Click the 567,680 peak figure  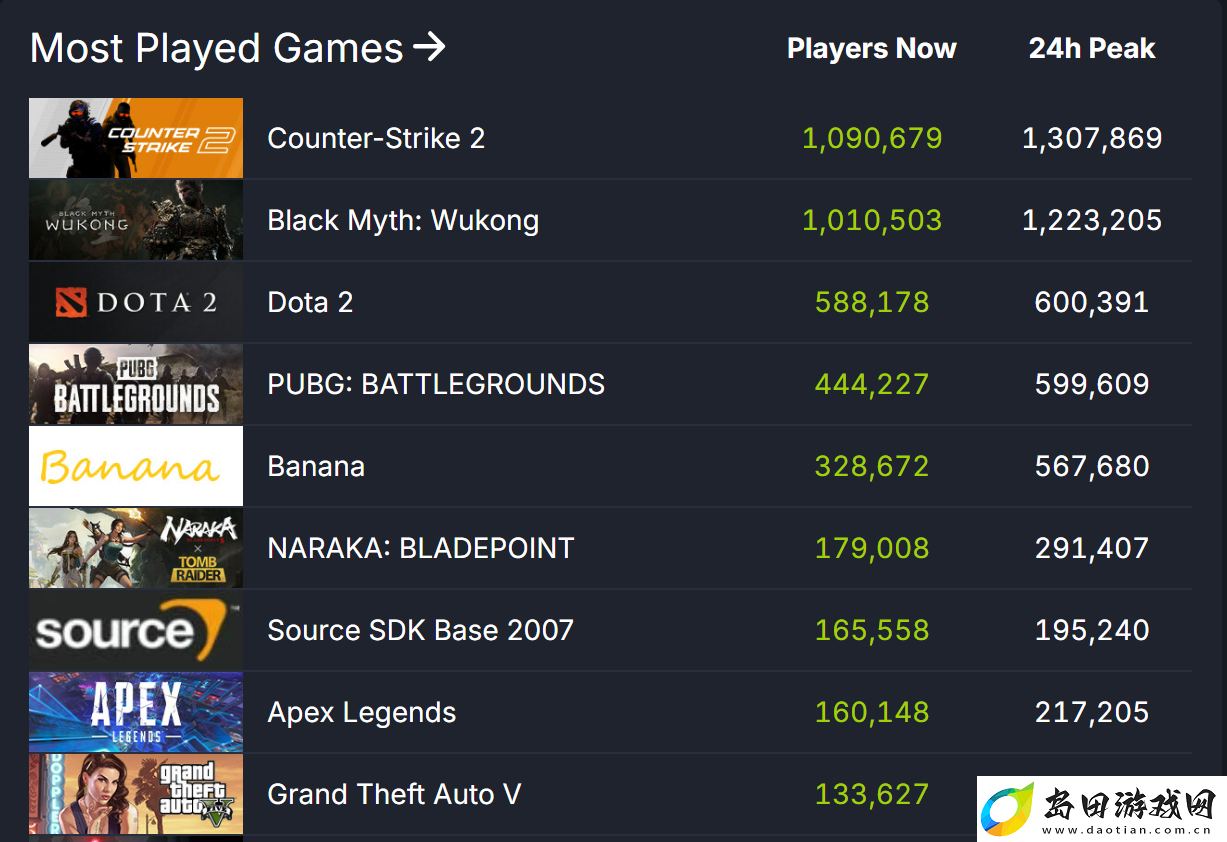(1092, 466)
